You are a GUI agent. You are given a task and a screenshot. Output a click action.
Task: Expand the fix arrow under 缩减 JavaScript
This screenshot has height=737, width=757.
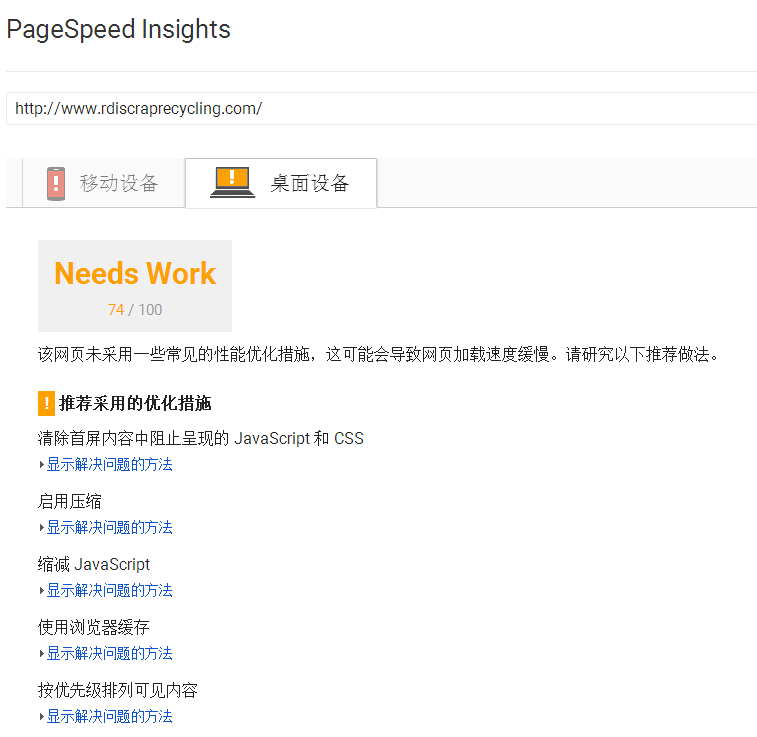(42, 591)
